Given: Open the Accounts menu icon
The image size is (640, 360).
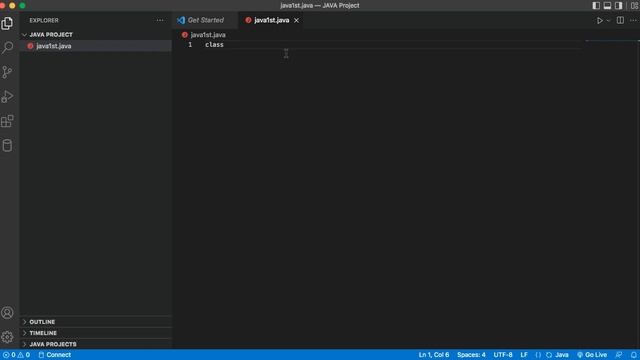Looking at the screenshot, I should coord(7,313).
